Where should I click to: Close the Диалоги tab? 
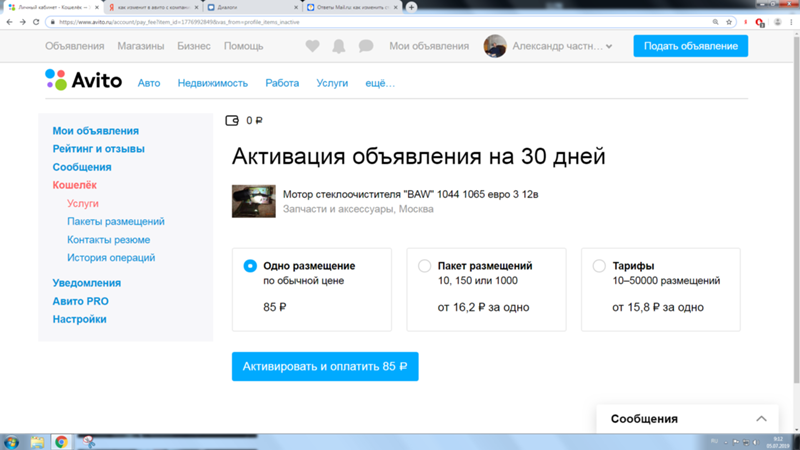296,8
